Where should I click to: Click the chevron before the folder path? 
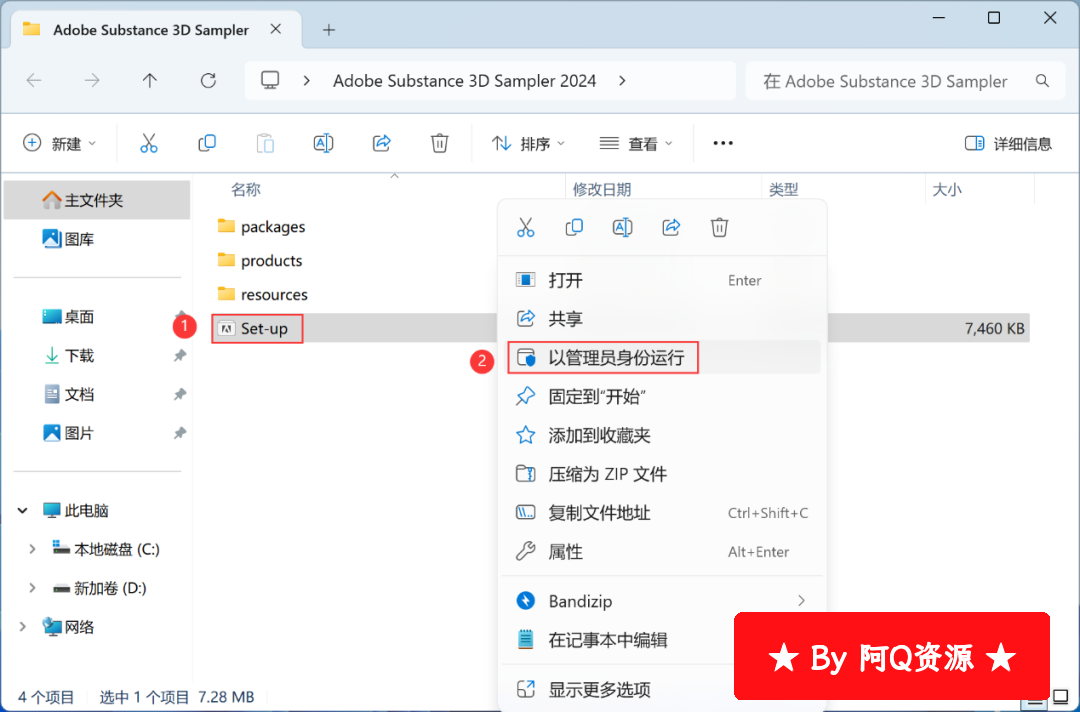pos(307,81)
